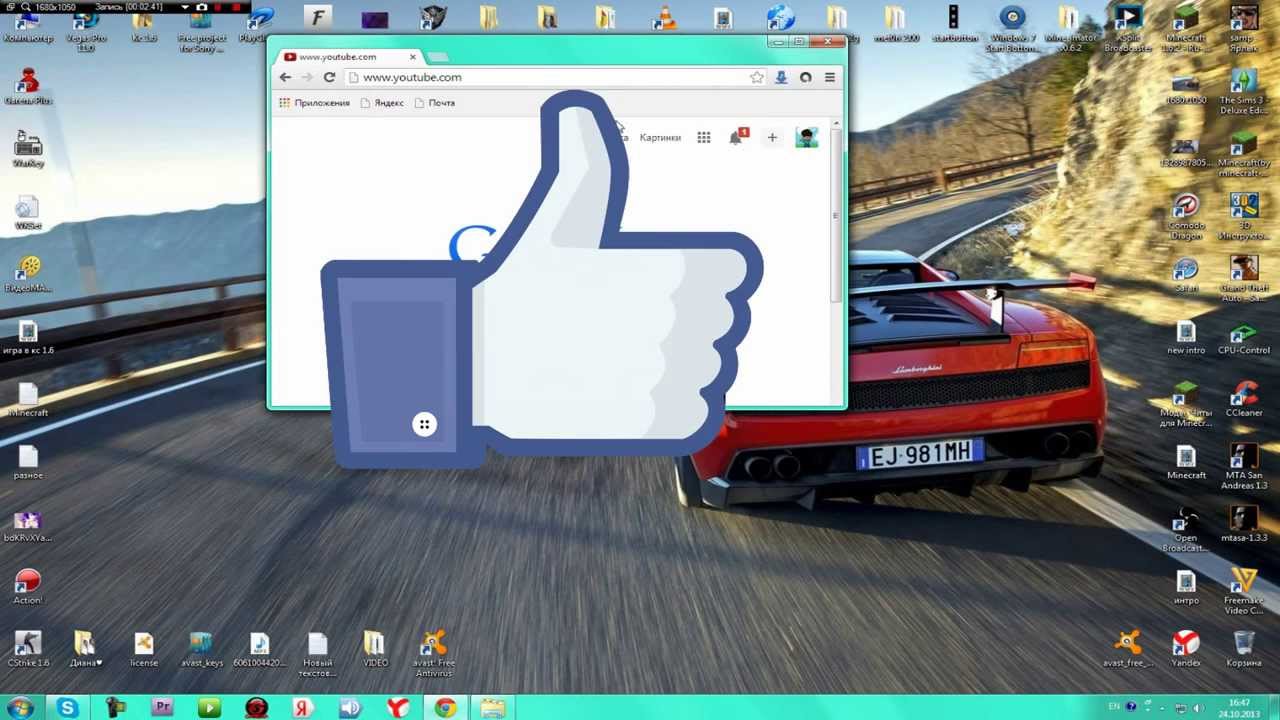Open the Freemake Video desktop shortcut
The height and width of the screenshot is (720, 1280).
1244,590
